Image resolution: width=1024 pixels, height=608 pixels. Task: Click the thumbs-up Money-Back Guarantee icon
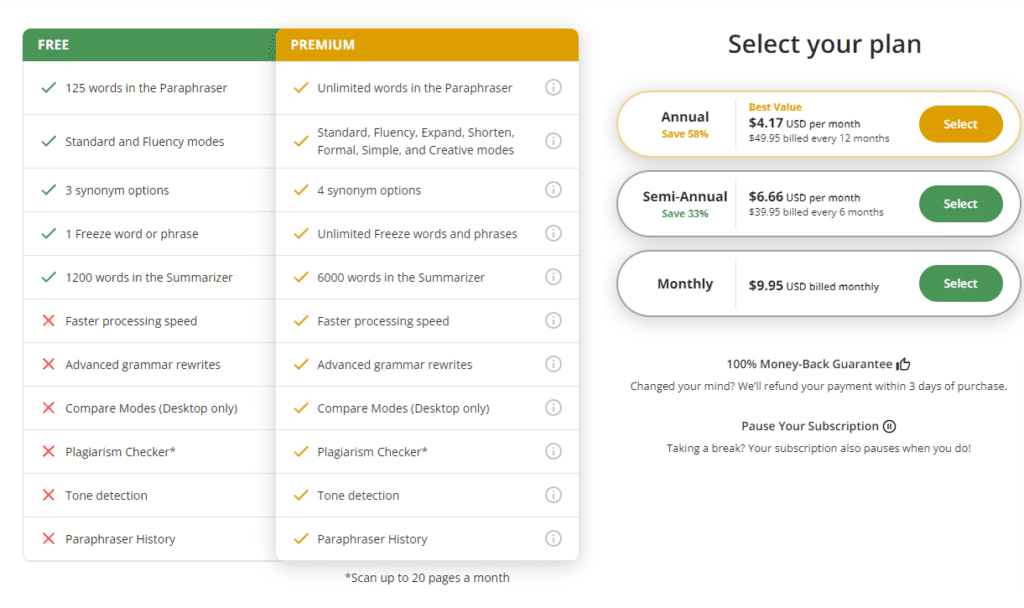pos(901,363)
